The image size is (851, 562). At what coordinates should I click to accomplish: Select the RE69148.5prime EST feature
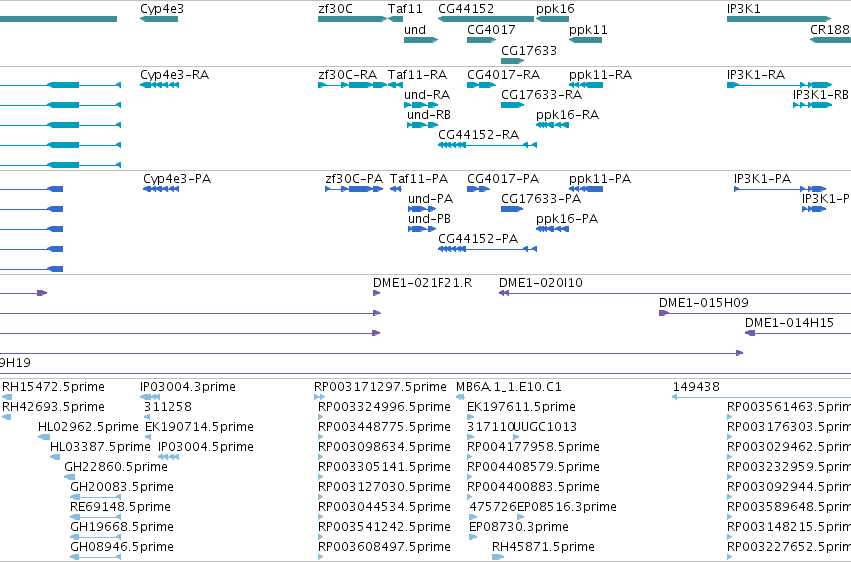(96, 517)
